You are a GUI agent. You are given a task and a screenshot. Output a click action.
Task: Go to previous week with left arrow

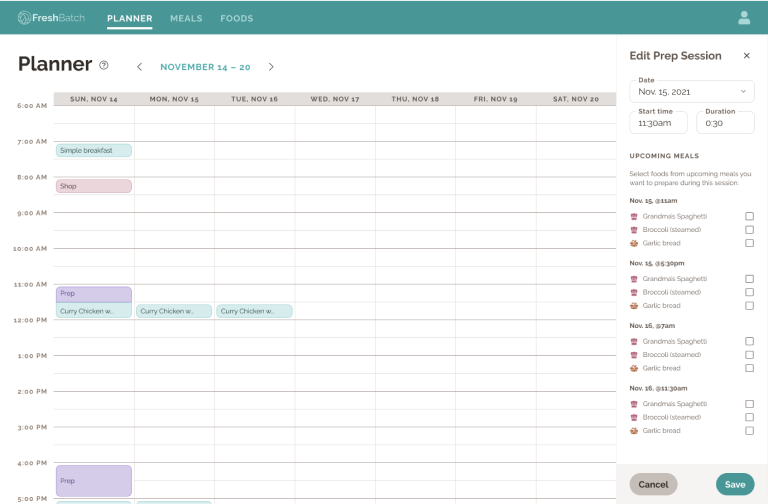click(x=139, y=67)
